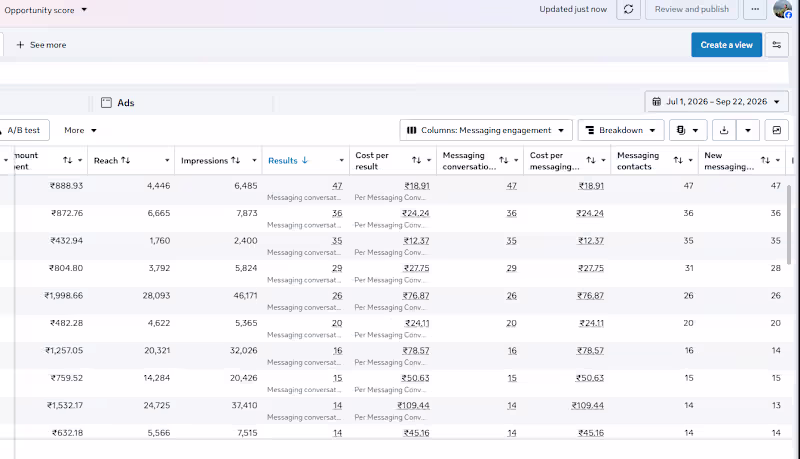The image size is (800, 459).
Task: Select New messaging value 13
Action: point(776,405)
